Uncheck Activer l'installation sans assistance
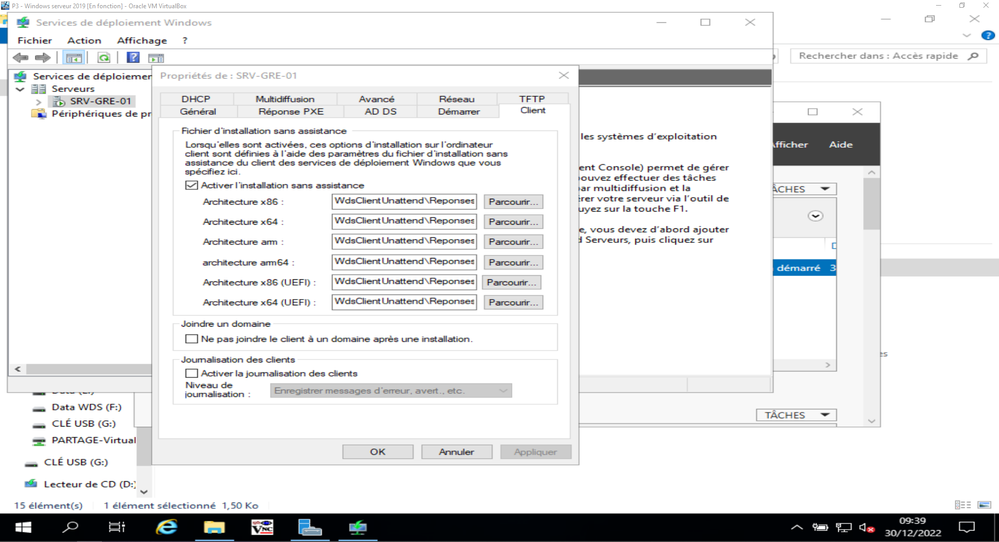The height and width of the screenshot is (542, 999). pyautogui.click(x=191, y=185)
